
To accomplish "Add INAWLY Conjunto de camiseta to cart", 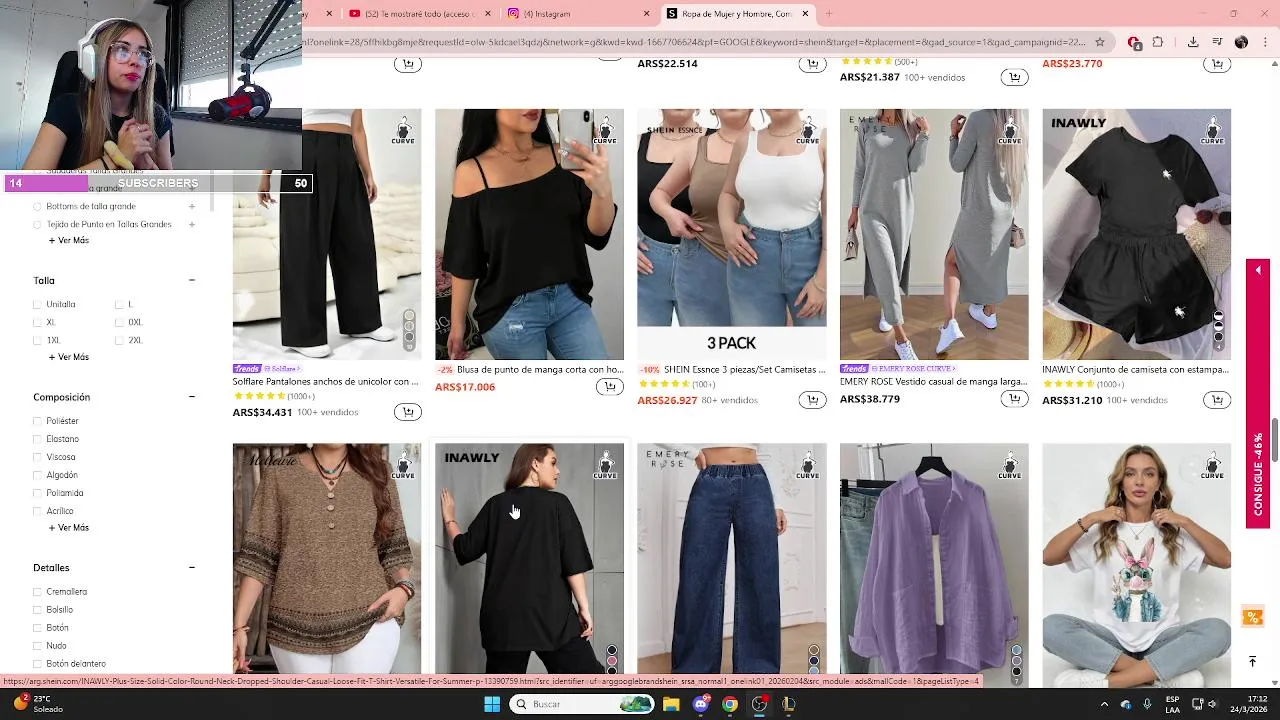I will coord(1217,400).
